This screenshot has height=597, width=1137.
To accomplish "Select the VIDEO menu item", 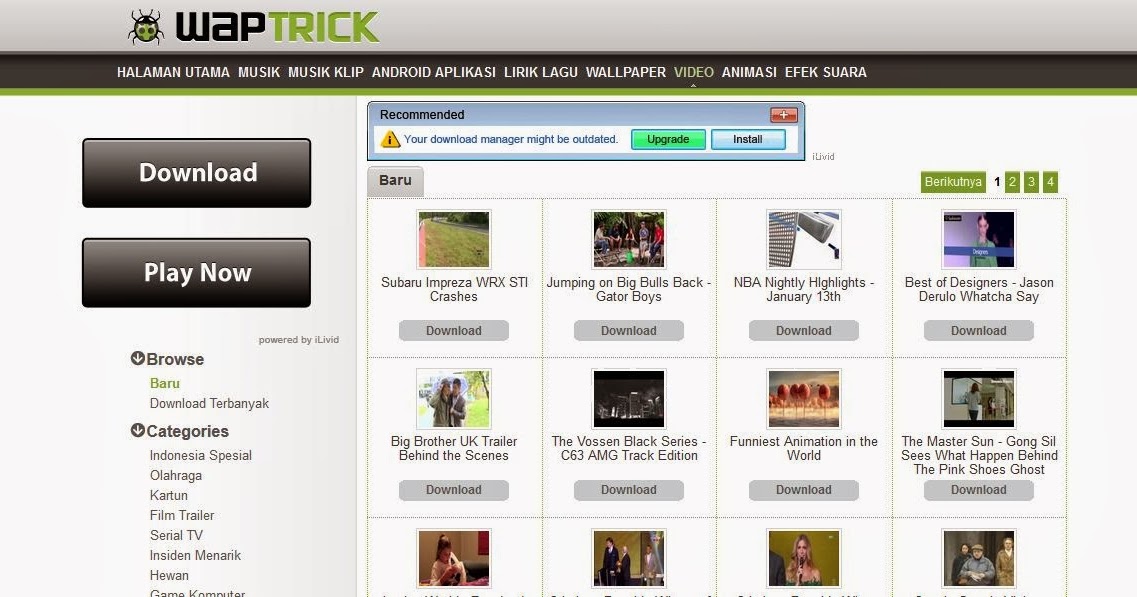I will point(694,73).
